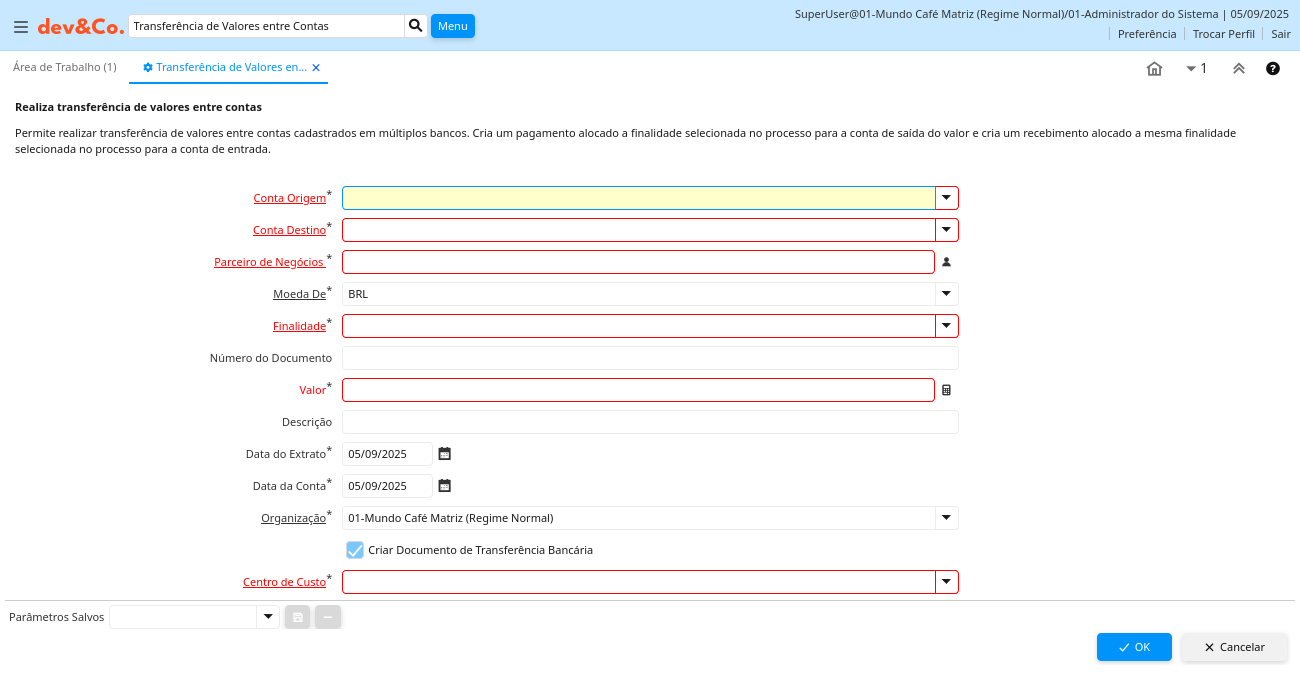Collapse header with double chevron icon
The image size is (1300, 674).
(1238, 69)
